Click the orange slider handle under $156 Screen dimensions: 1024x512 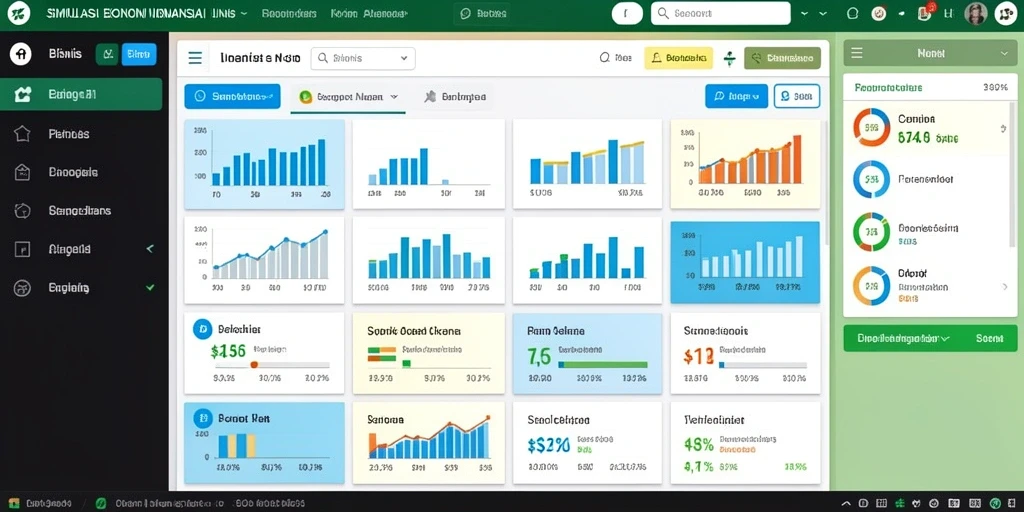point(254,364)
